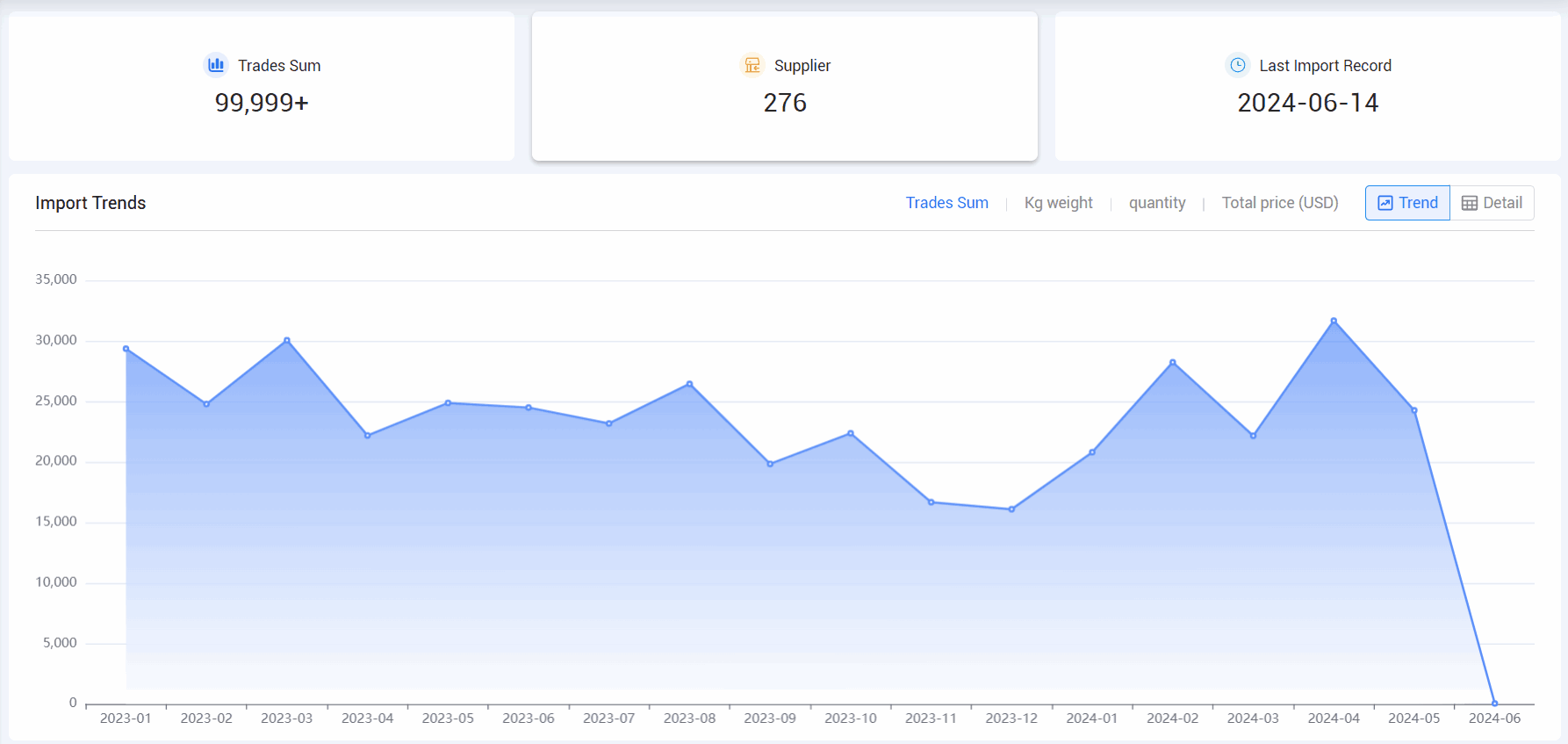Switch to Detail table view
The width and height of the screenshot is (1568, 744).
pyautogui.click(x=1492, y=203)
